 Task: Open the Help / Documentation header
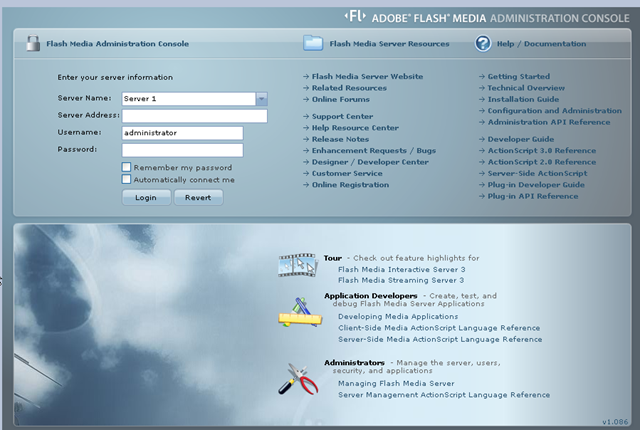point(541,44)
